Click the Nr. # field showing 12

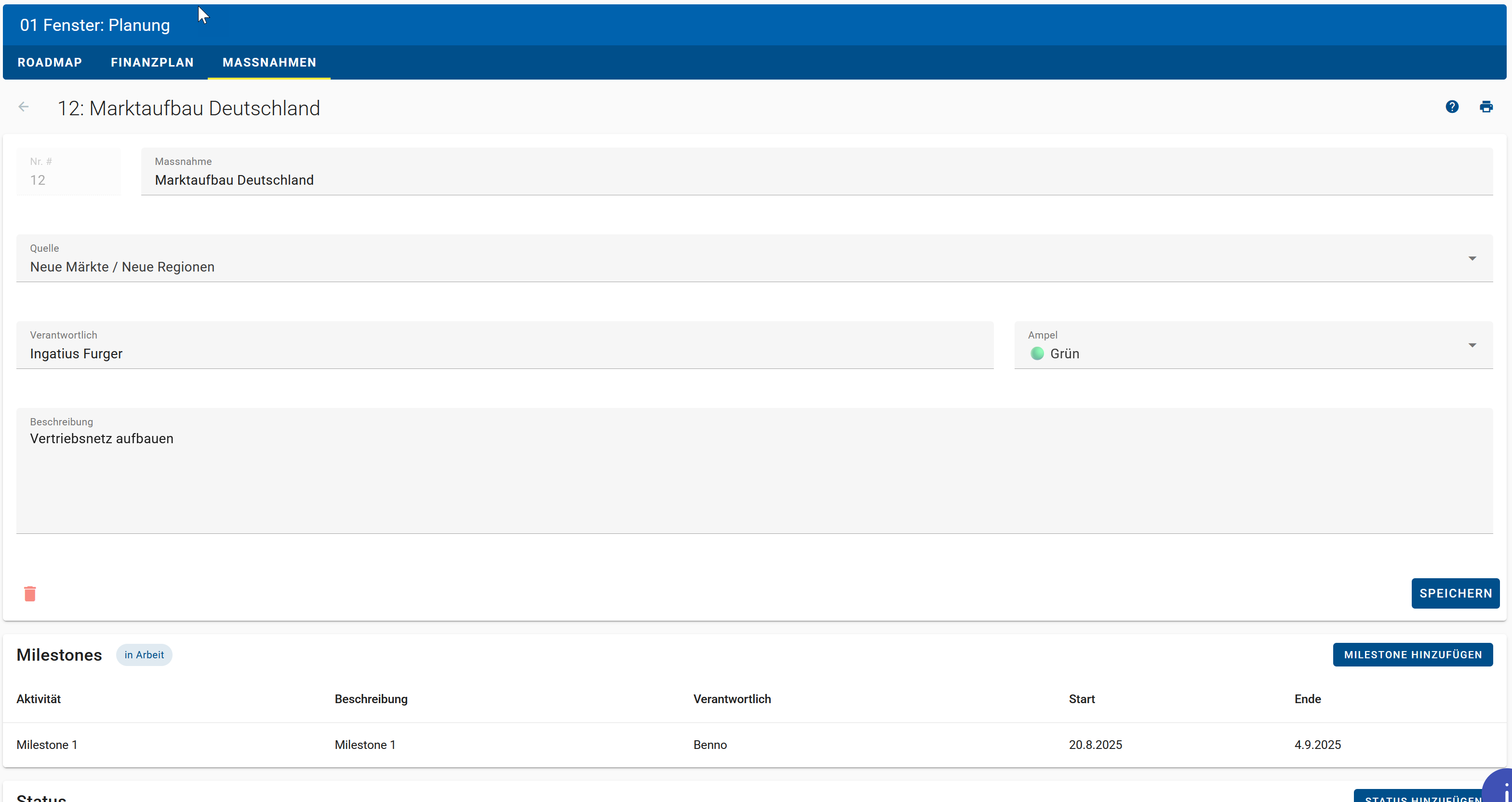(68, 171)
